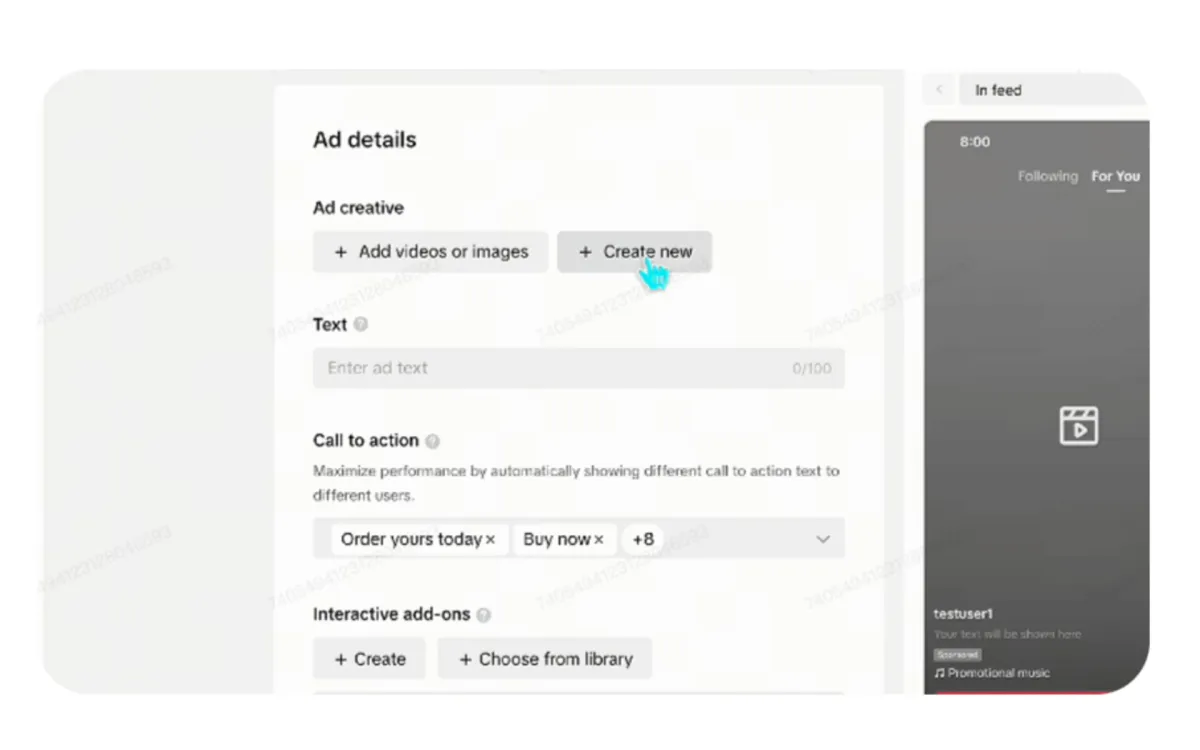Remove the Order yours today call to action
Screen dimensions: 1200x750
click(x=493, y=538)
